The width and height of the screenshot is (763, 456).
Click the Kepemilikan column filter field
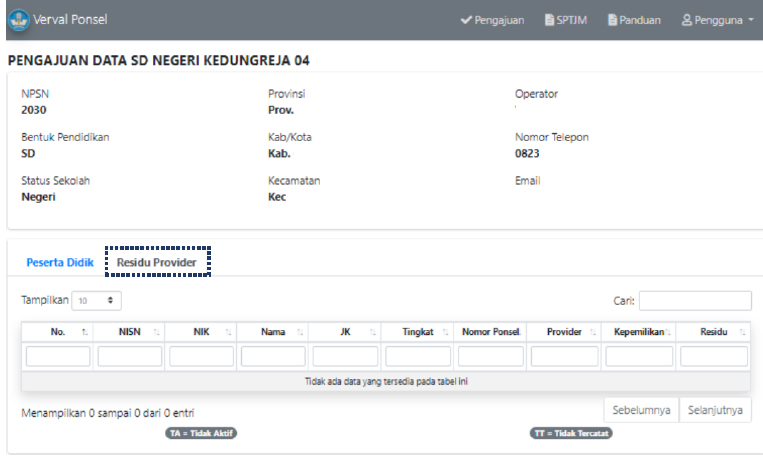pyautogui.click(x=639, y=356)
